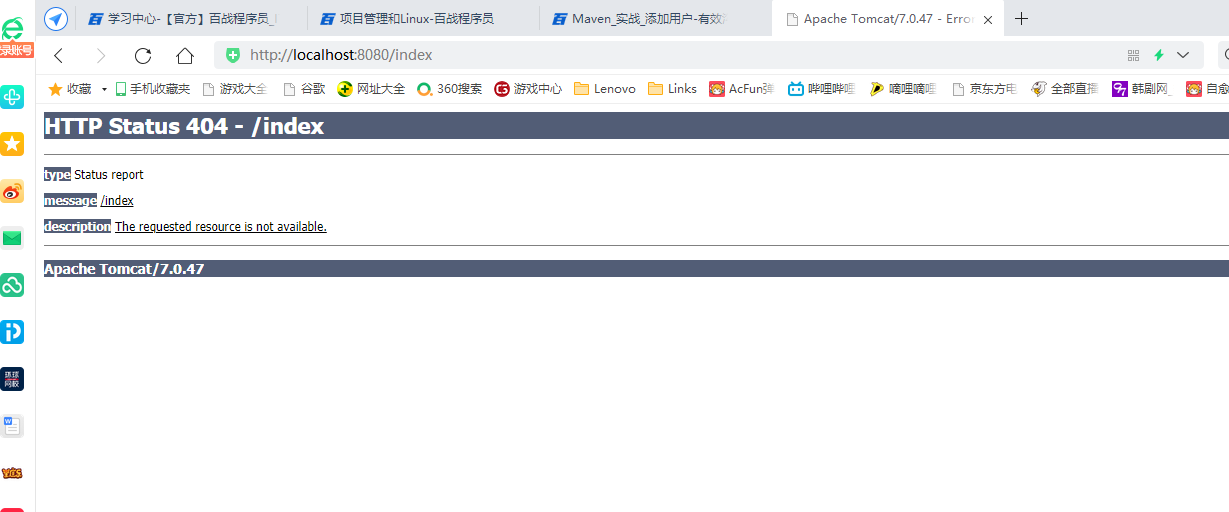Screen dimensions: 1229x512
Task: Open the green cloud sidebar icon
Action: coord(13,285)
